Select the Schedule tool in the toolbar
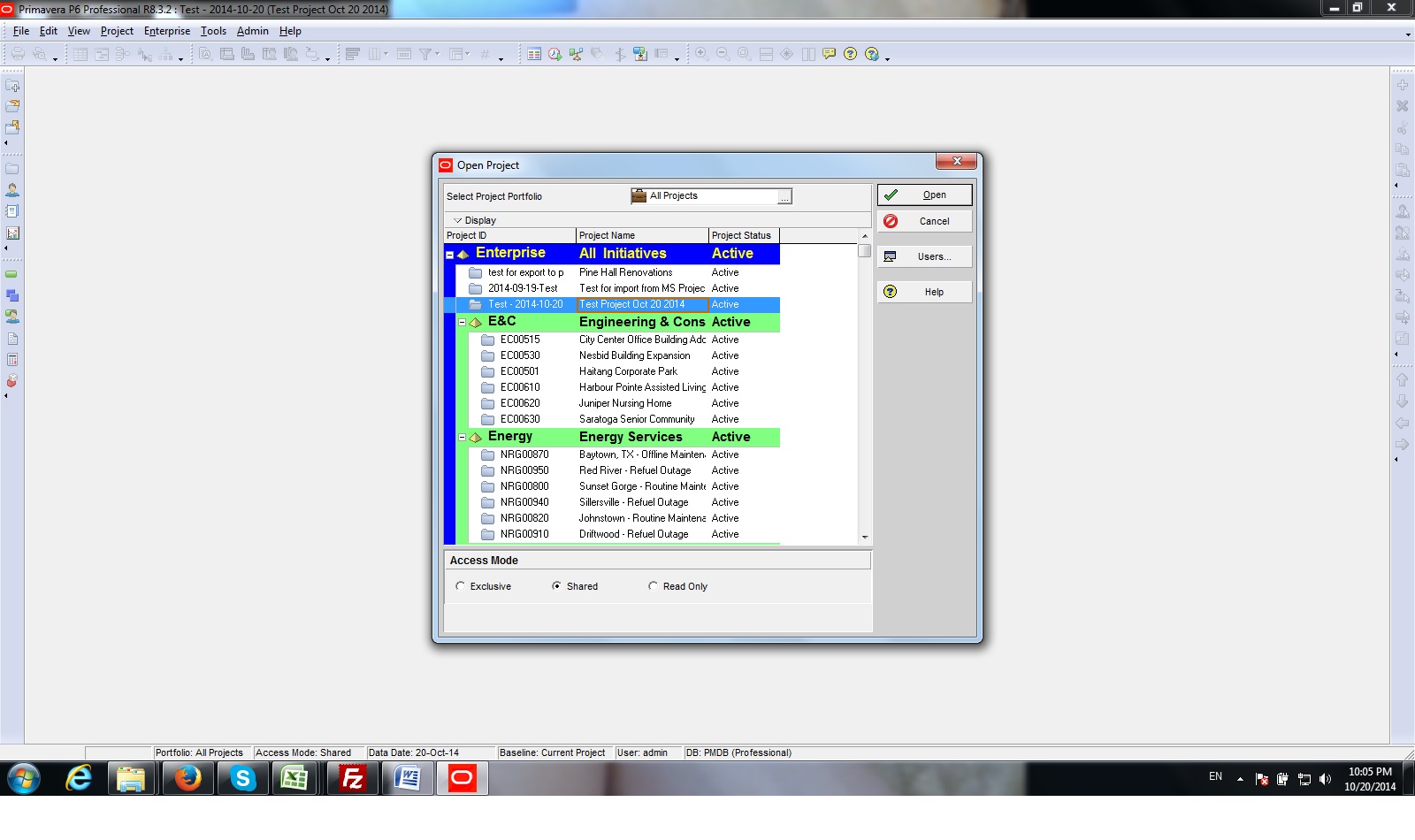Image resolution: width=1415 pixels, height=840 pixels. [x=554, y=54]
